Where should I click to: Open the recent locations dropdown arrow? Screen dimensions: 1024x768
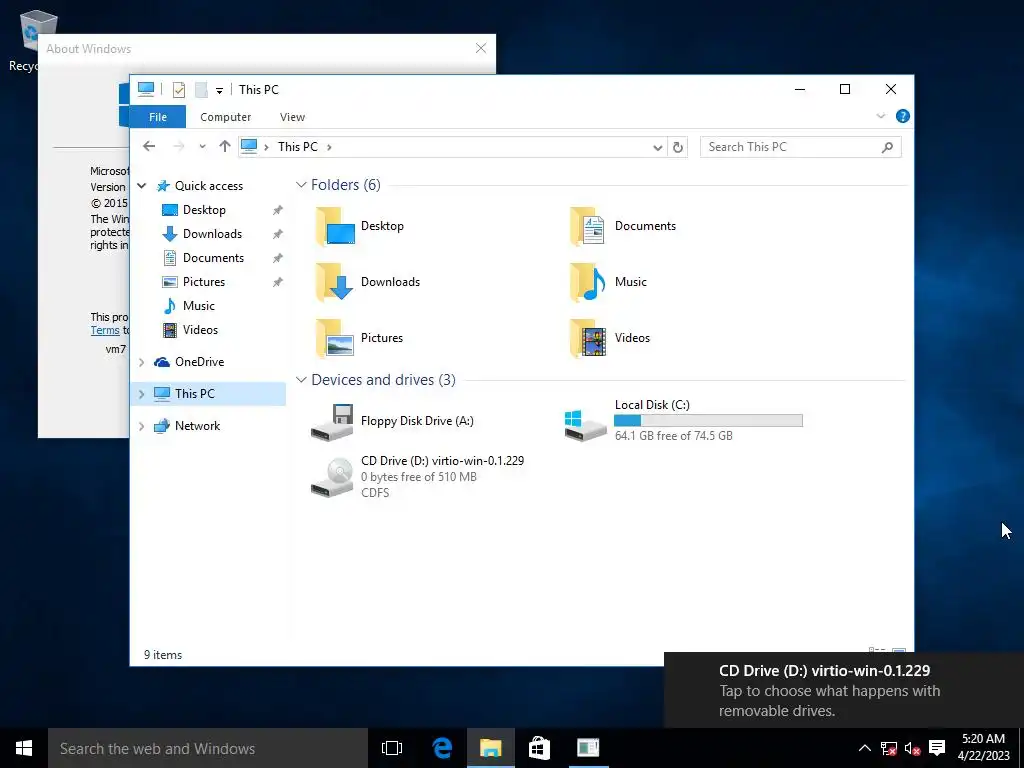(202, 147)
